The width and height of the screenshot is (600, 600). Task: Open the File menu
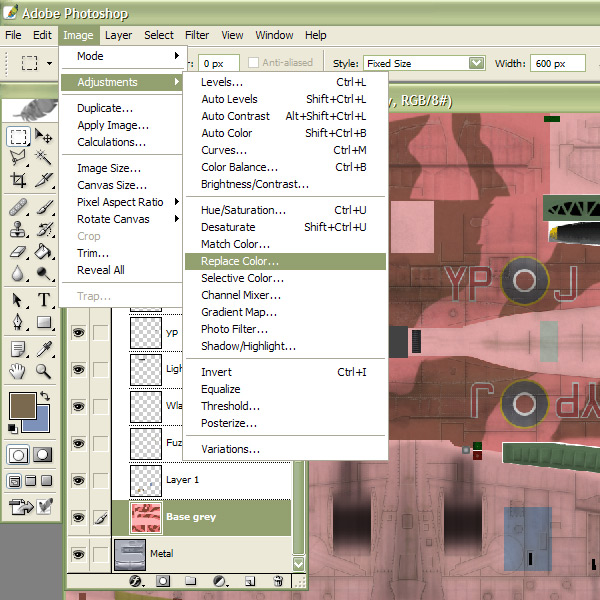(x=13, y=35)
